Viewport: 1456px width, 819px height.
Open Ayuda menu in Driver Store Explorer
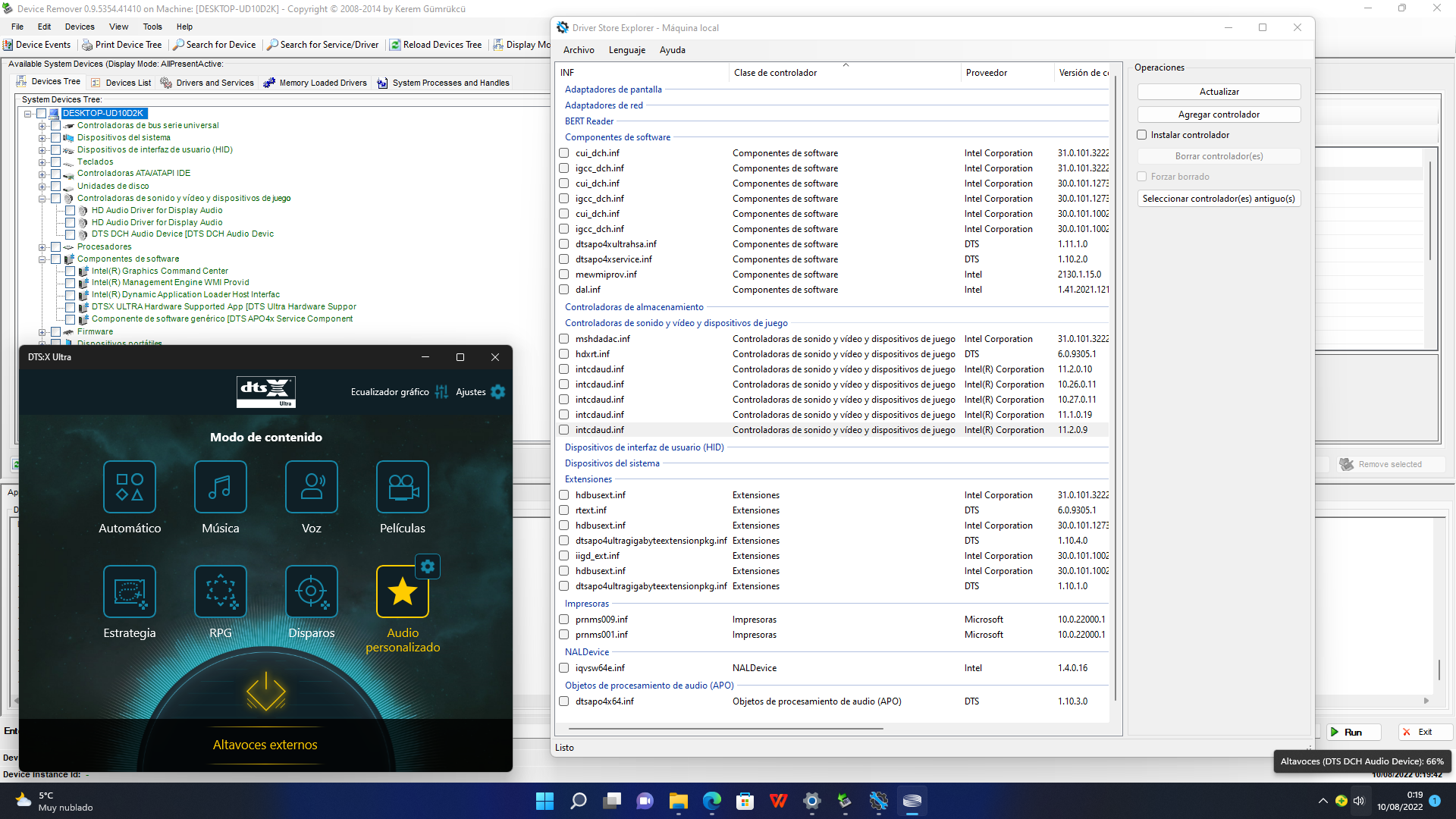(673, 50)
